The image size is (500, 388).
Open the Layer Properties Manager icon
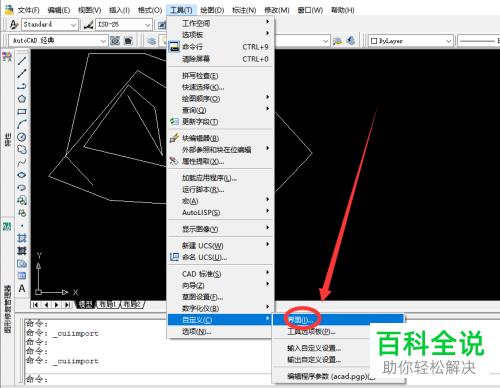[152, 41]
